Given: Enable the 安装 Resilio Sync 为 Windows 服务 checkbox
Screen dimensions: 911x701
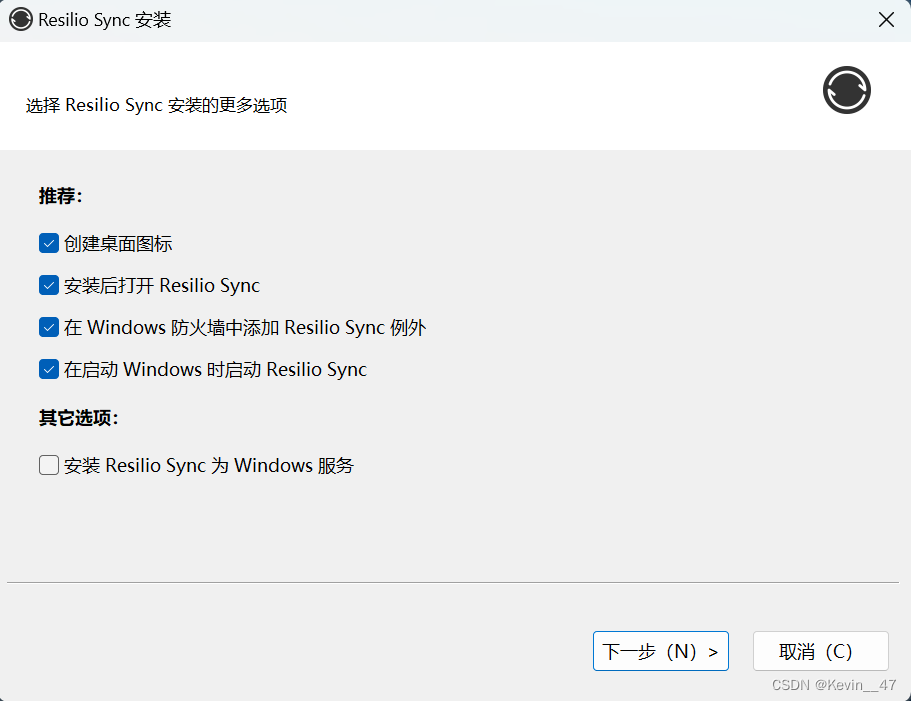Looking at the screenshot, I should click(x=49, y=465).
